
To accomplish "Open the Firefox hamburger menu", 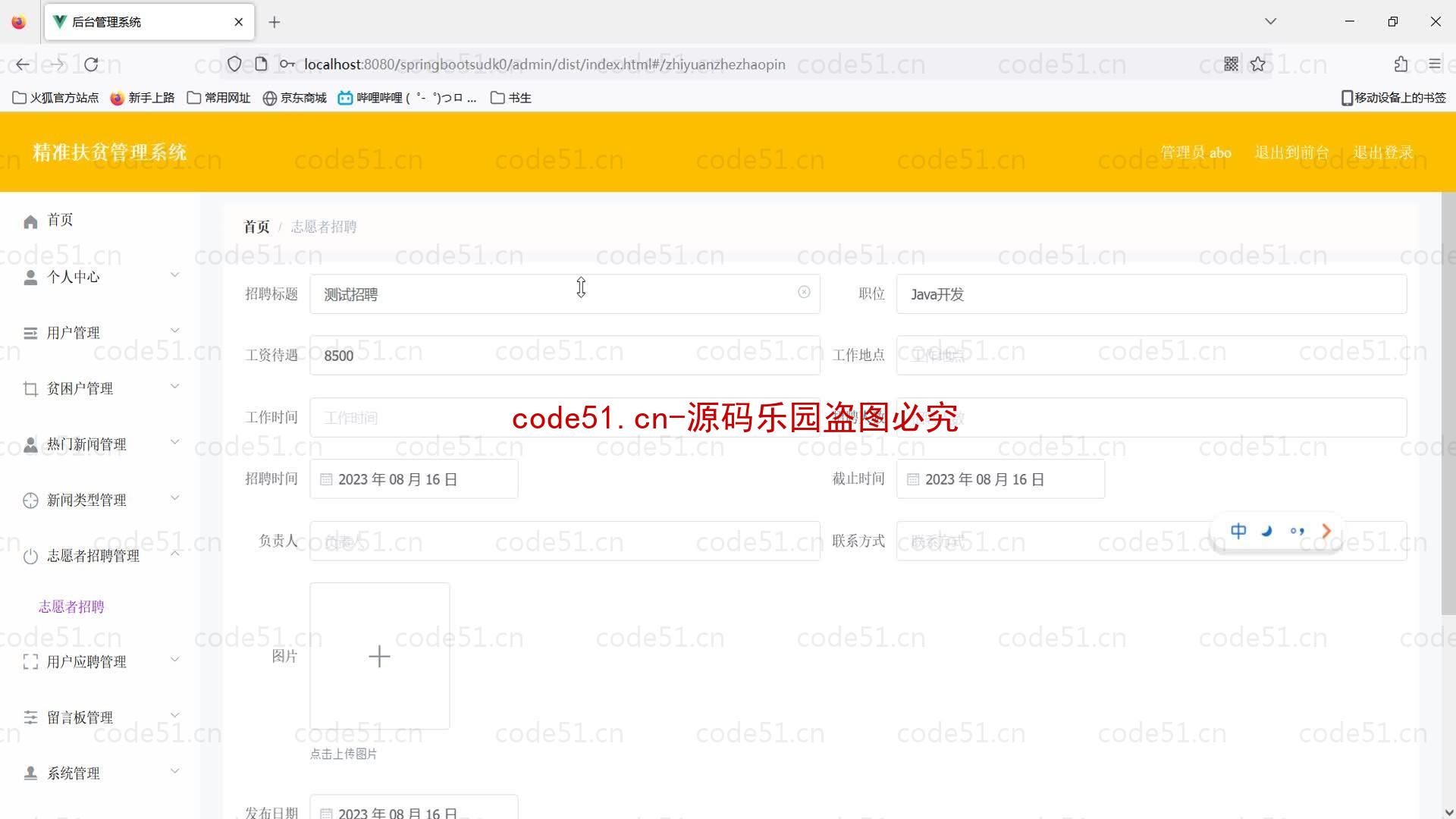I will (1434, 64).
